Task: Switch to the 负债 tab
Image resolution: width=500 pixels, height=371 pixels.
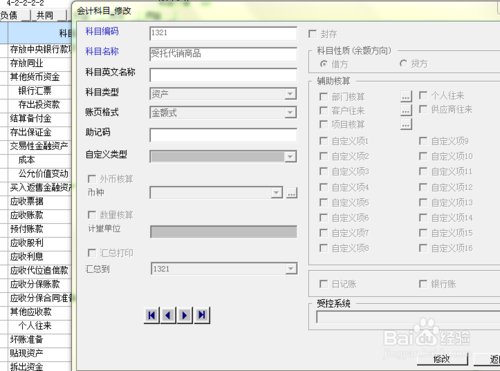Action: [x=9, y=15]
